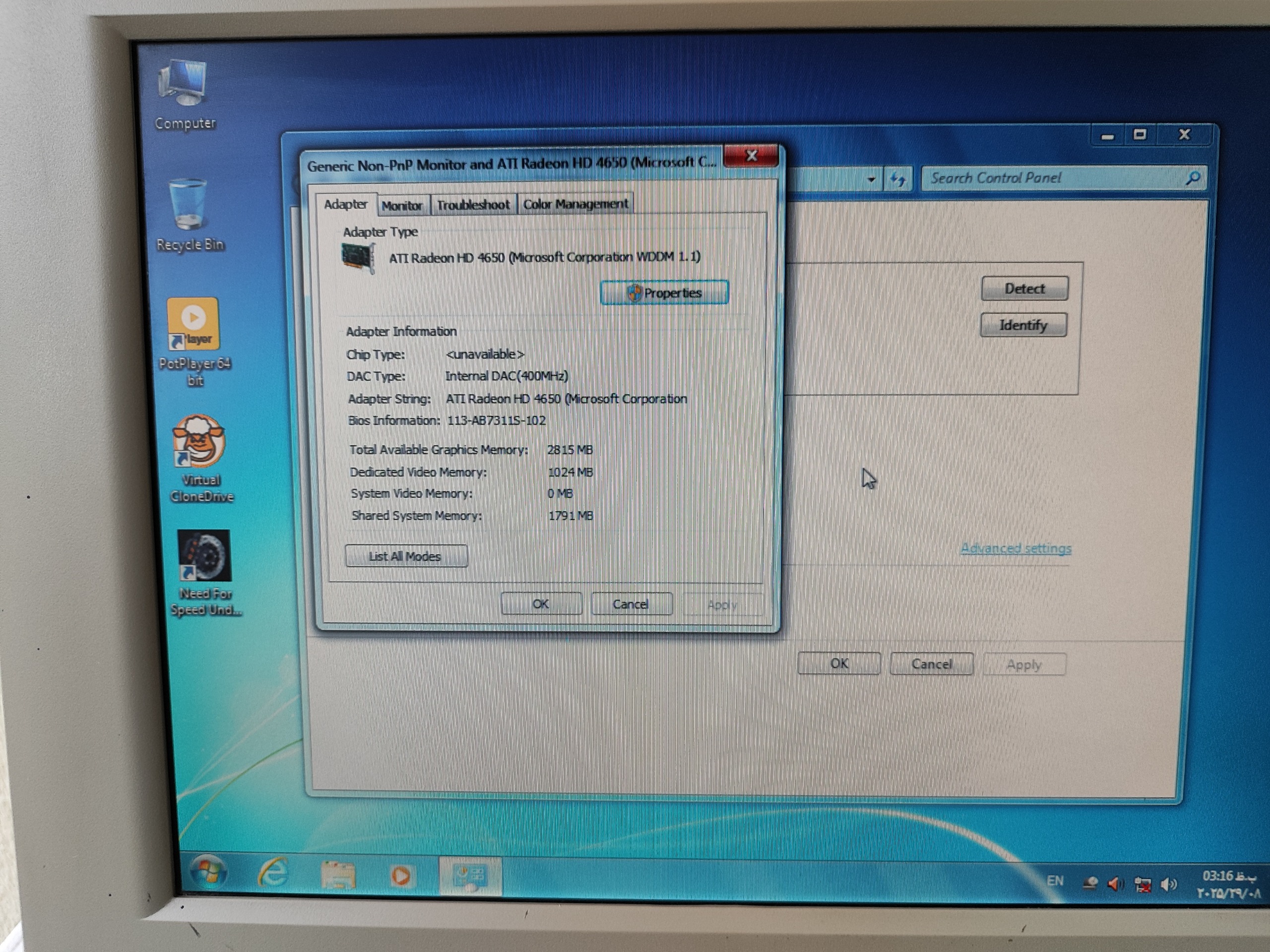This screenshot has width=1270, height=952.
Task: Click the display adapter card icon
Action: click(359, 258)
